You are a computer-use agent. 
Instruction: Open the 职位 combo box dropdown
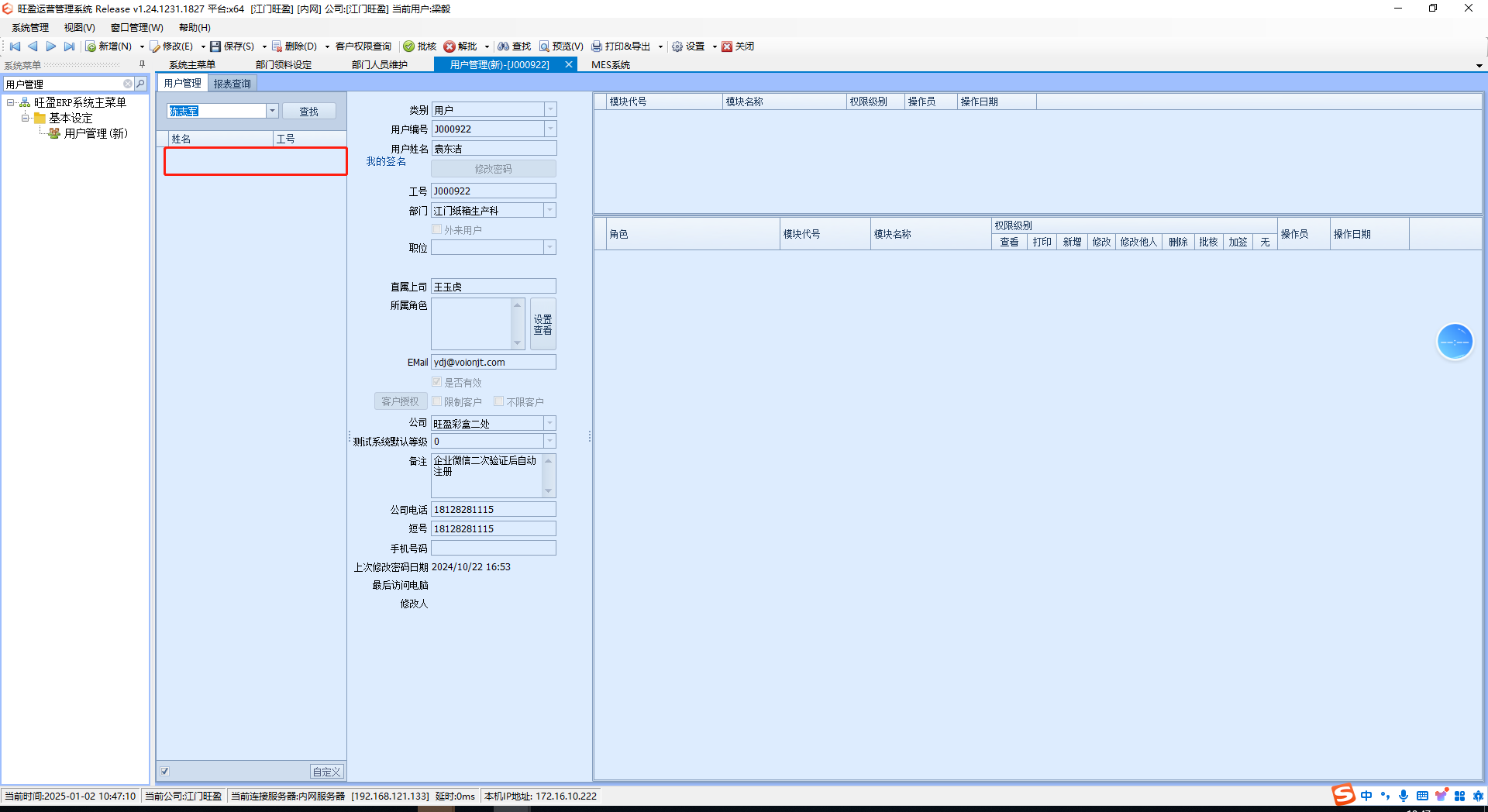point(550,247)
